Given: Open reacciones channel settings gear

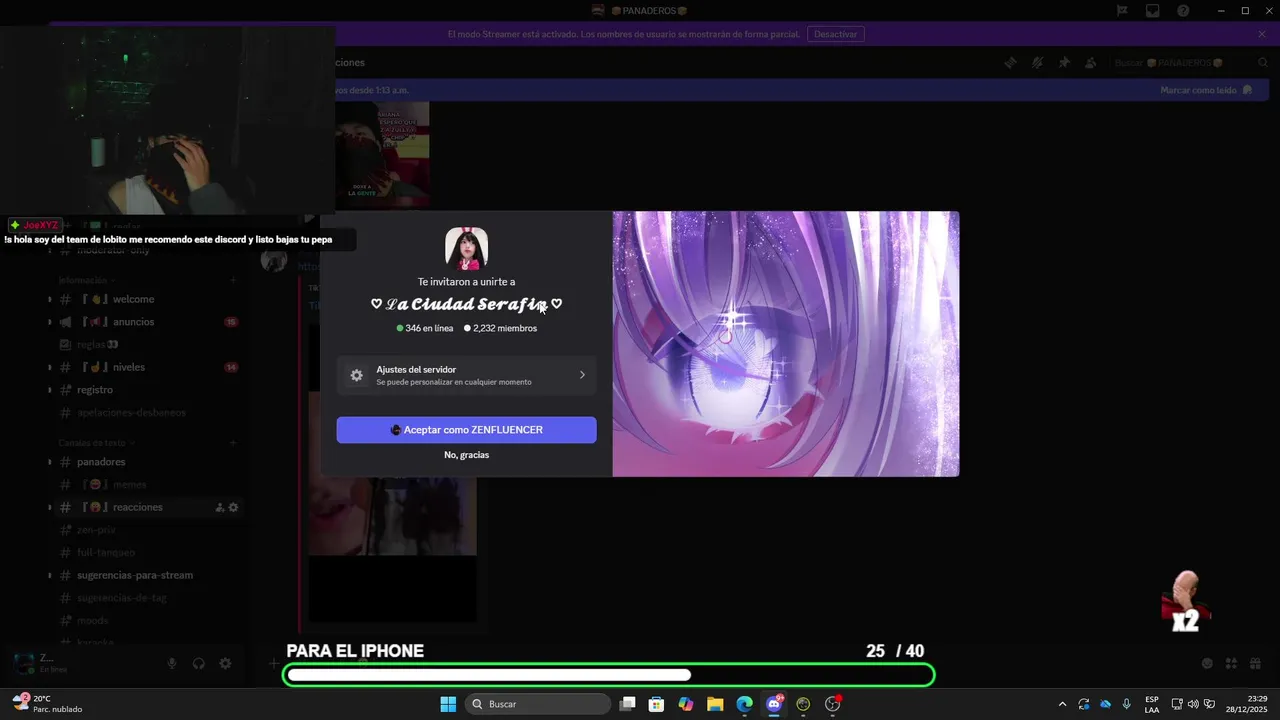Looking at the screenshot, I should (233, 507).
